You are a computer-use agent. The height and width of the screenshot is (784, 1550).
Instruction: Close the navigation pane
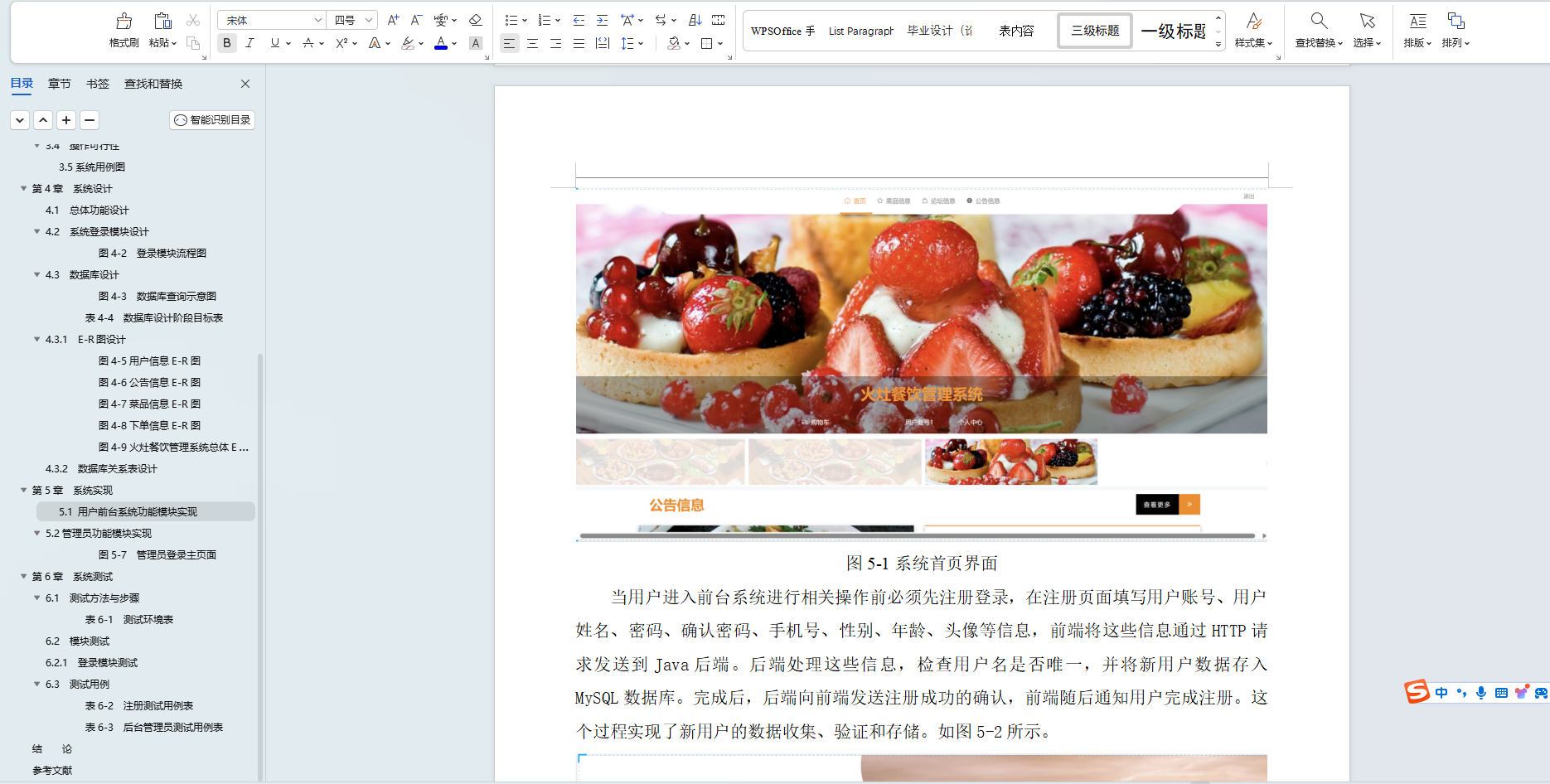(x=245, y=84)
